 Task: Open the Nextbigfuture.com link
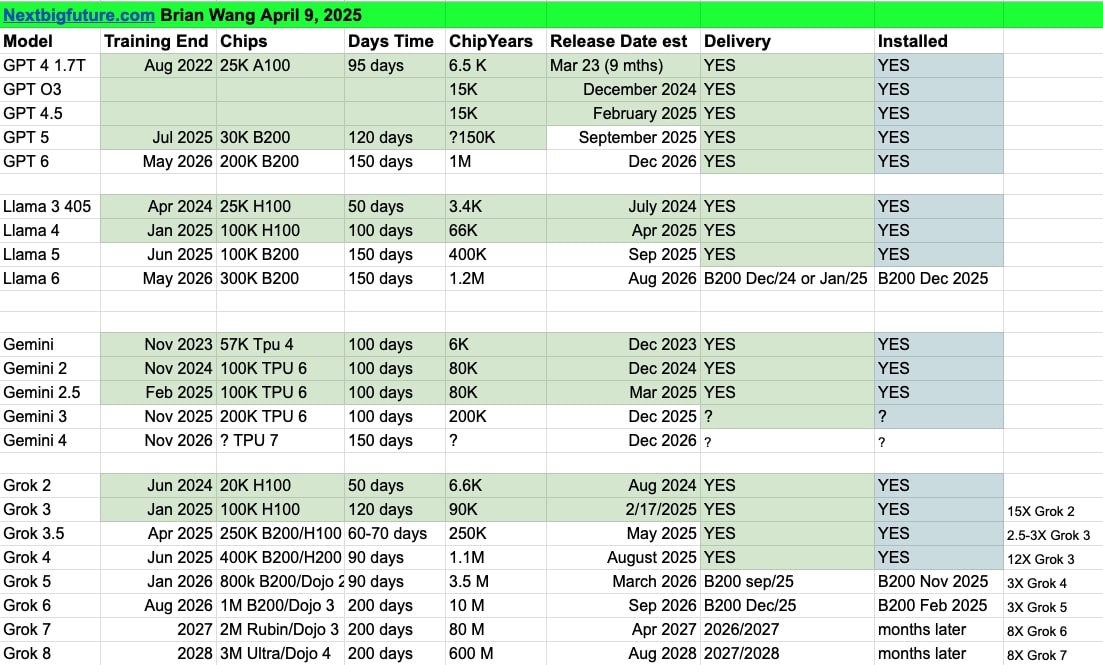click(x=79, y=15)
